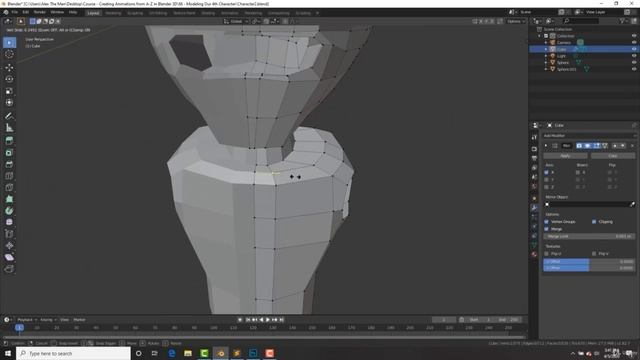Open the Edit menu

(x=26, y=12)
